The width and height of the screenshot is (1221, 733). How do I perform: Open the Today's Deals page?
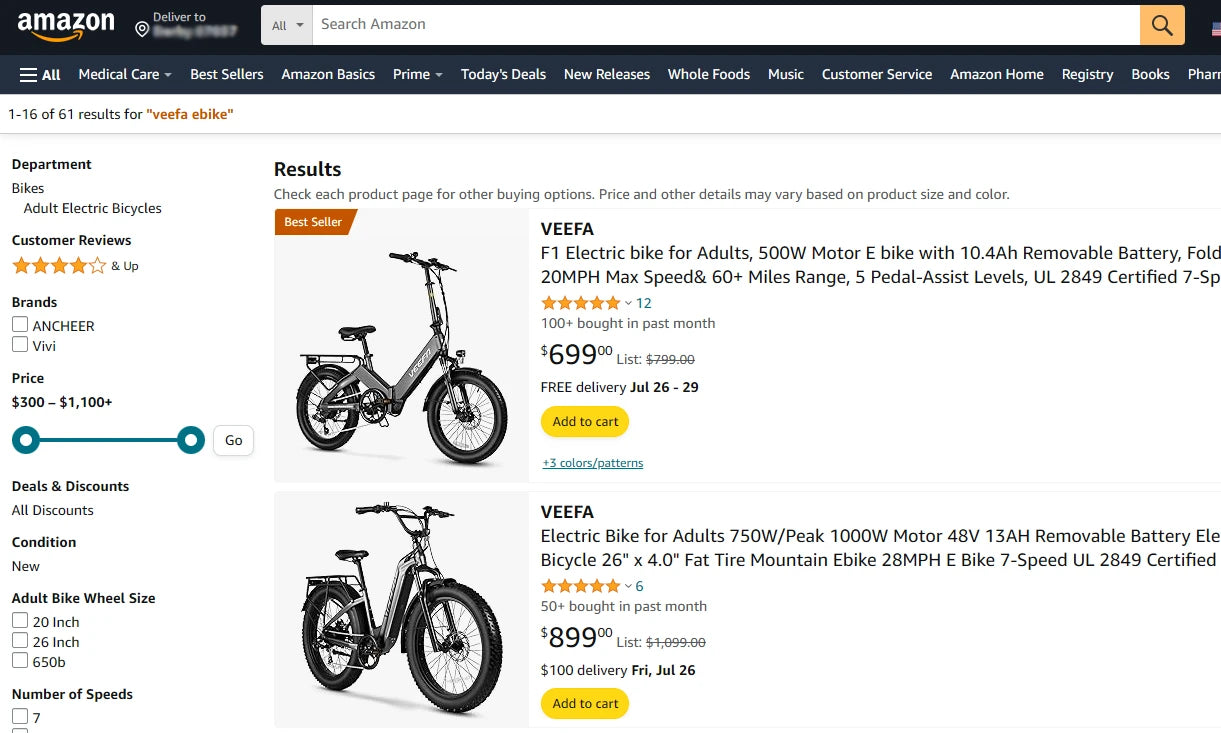pos(503,74)
